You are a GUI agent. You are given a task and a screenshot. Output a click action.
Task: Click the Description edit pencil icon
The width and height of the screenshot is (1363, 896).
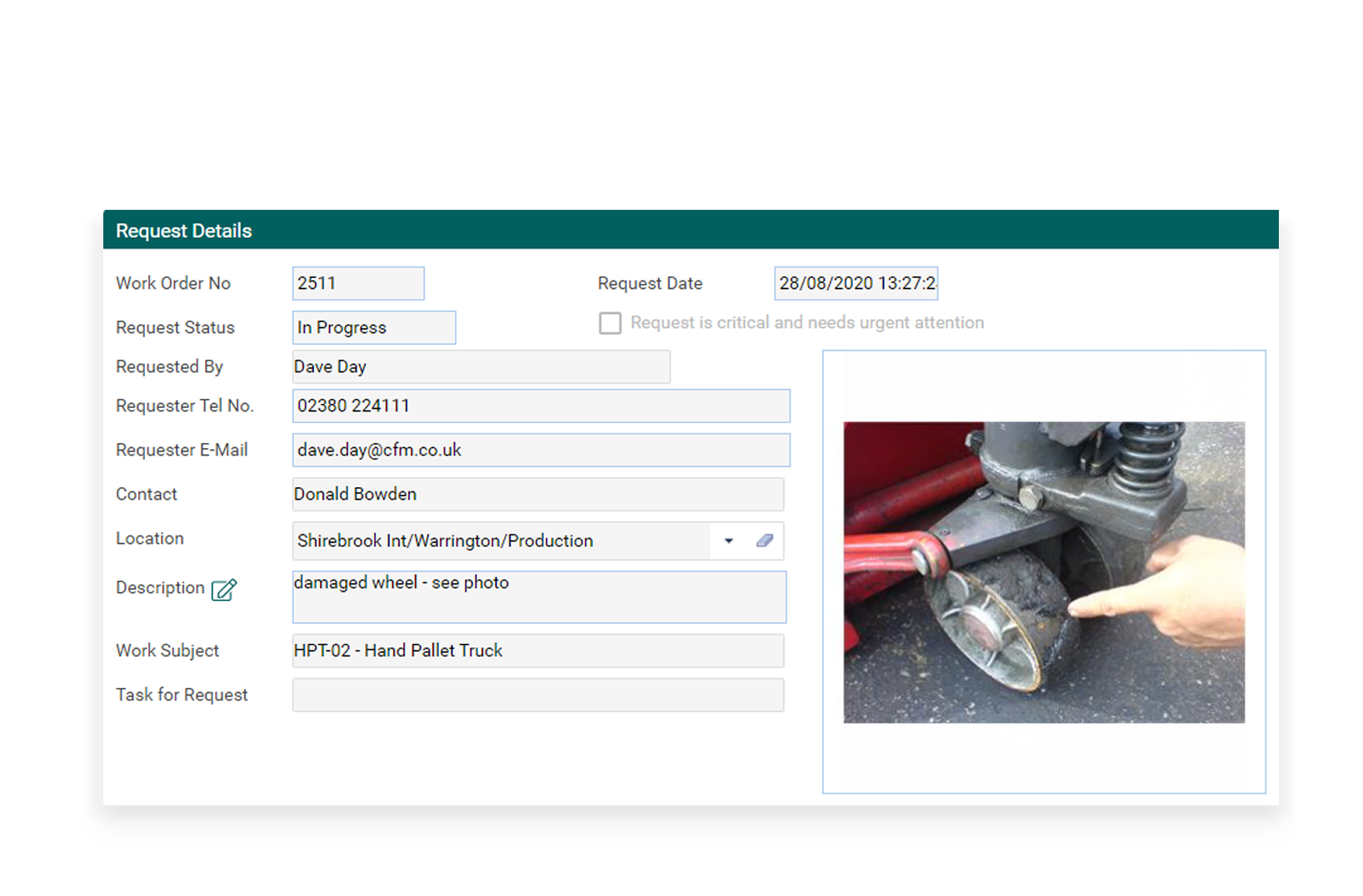(x=223, y=590)
